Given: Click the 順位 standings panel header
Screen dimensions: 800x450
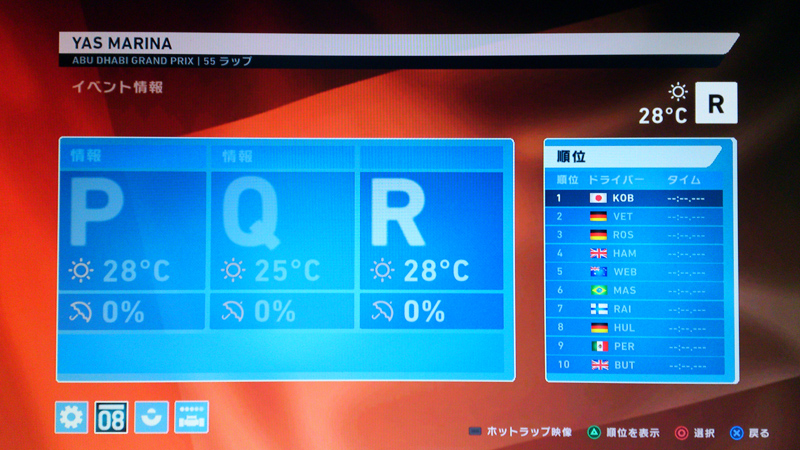Looking at the screenshot, I should [635, 156].
